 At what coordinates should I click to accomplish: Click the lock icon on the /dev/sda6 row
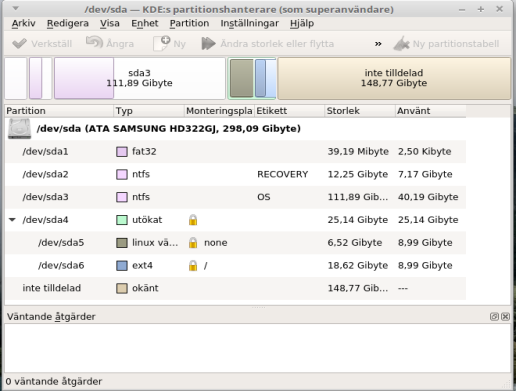tap(193, 266)
